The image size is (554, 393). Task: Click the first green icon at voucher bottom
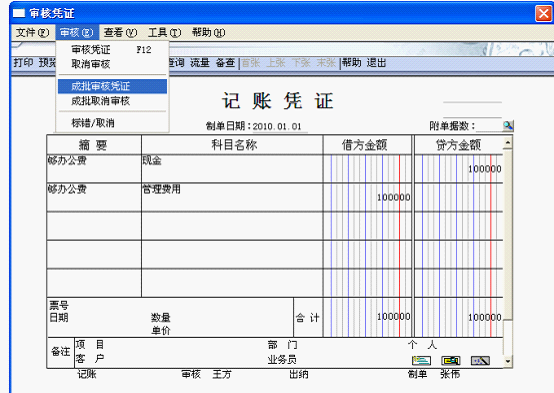point(422,360)
